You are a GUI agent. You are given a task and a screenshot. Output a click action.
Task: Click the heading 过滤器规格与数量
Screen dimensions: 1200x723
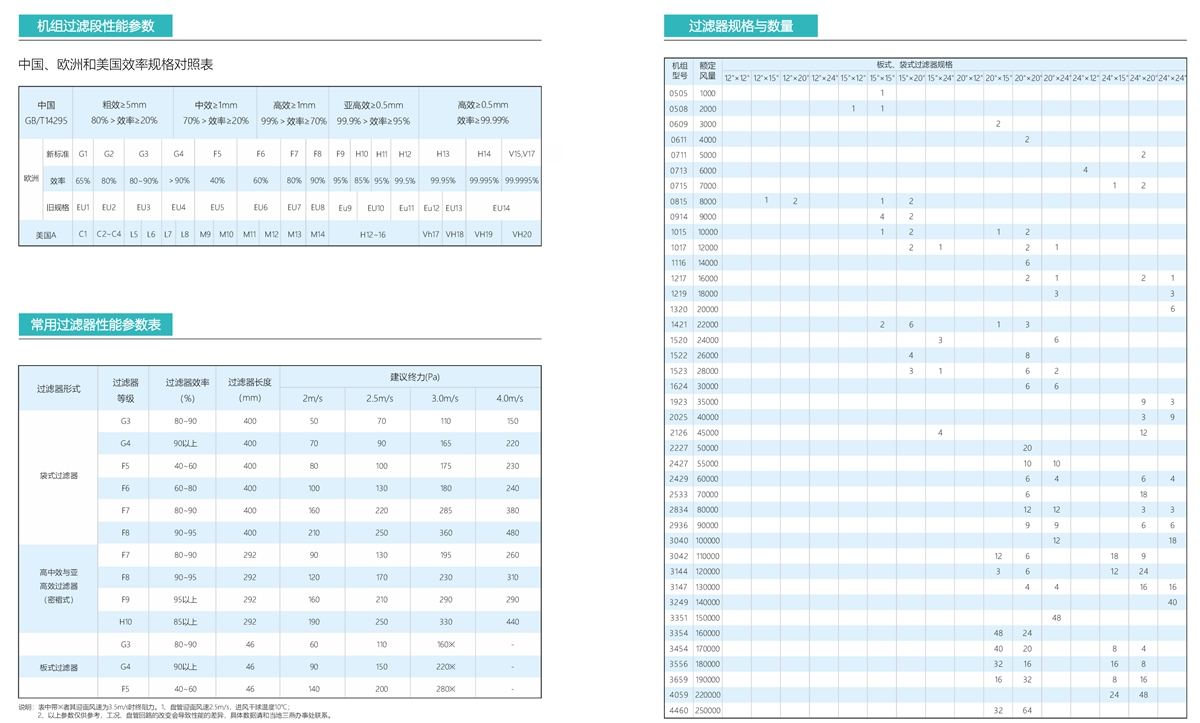tap(741, 26)
